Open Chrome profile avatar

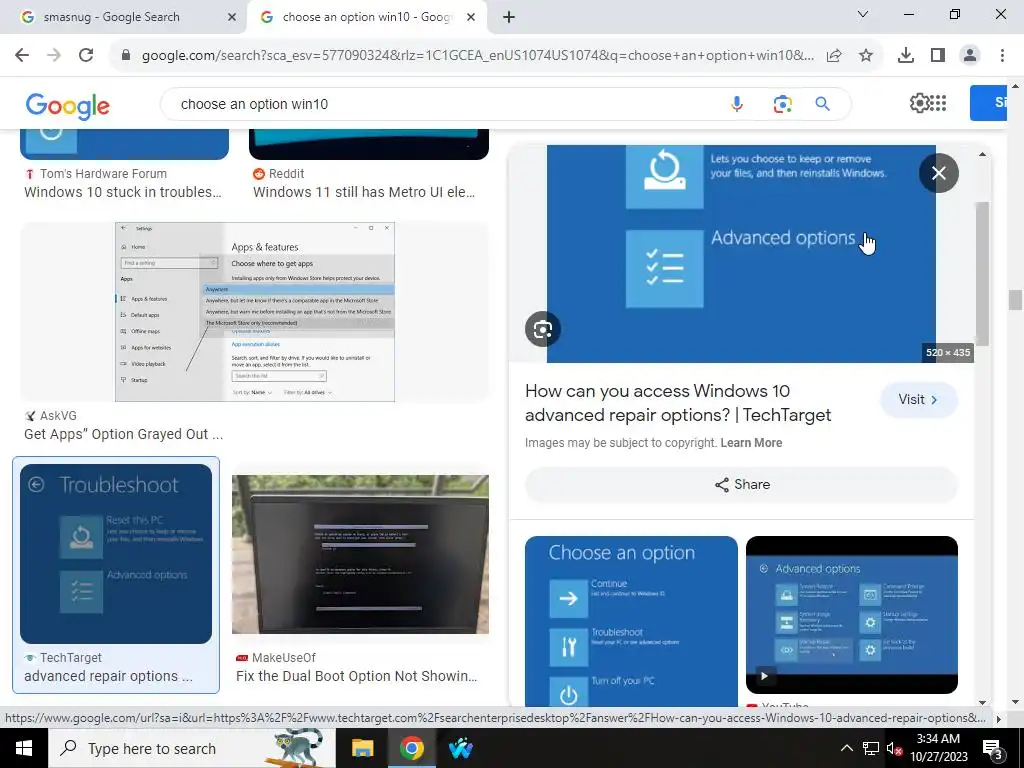[x=970, y=56]
